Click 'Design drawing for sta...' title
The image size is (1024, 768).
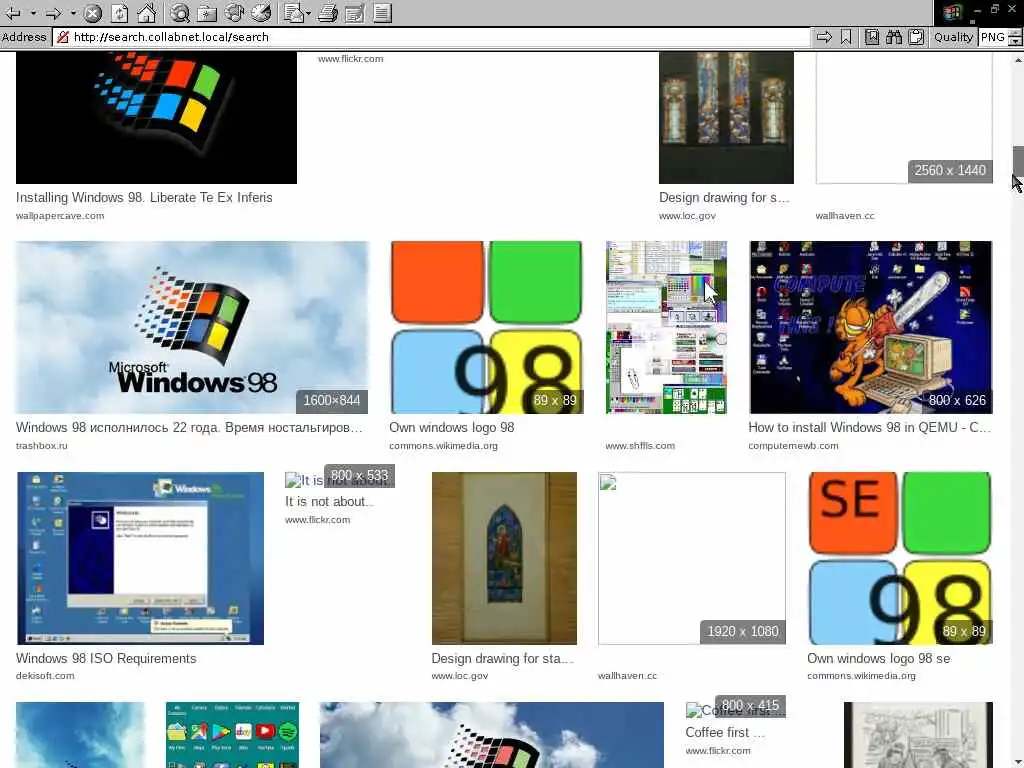tap(502, 658)
